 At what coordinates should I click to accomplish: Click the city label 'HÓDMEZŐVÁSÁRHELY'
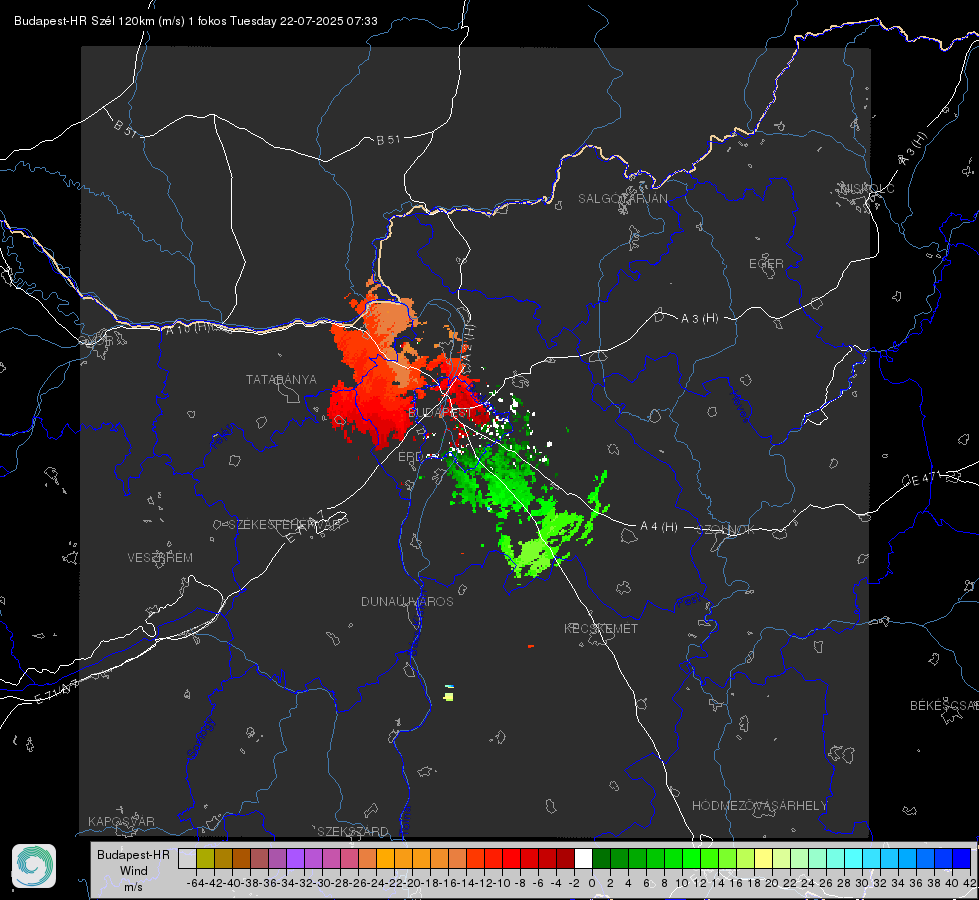click(759, 806)
